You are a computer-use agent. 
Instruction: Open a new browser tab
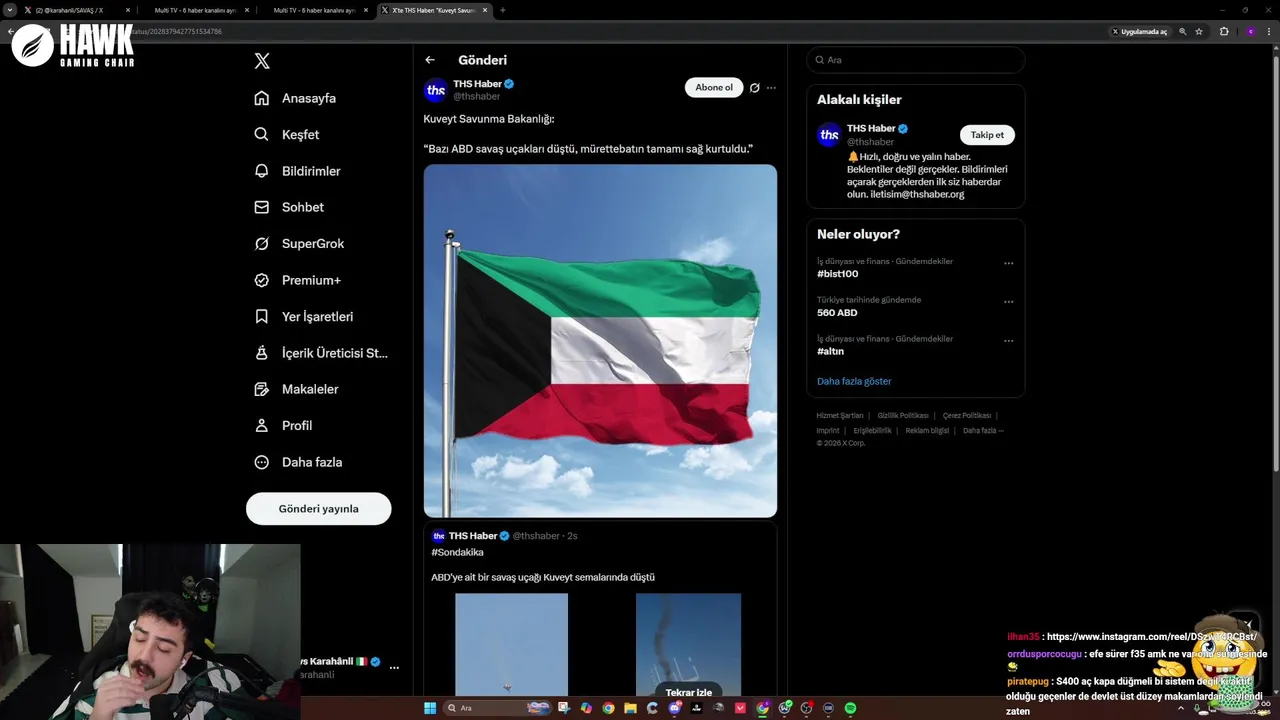tap(502, 10)
